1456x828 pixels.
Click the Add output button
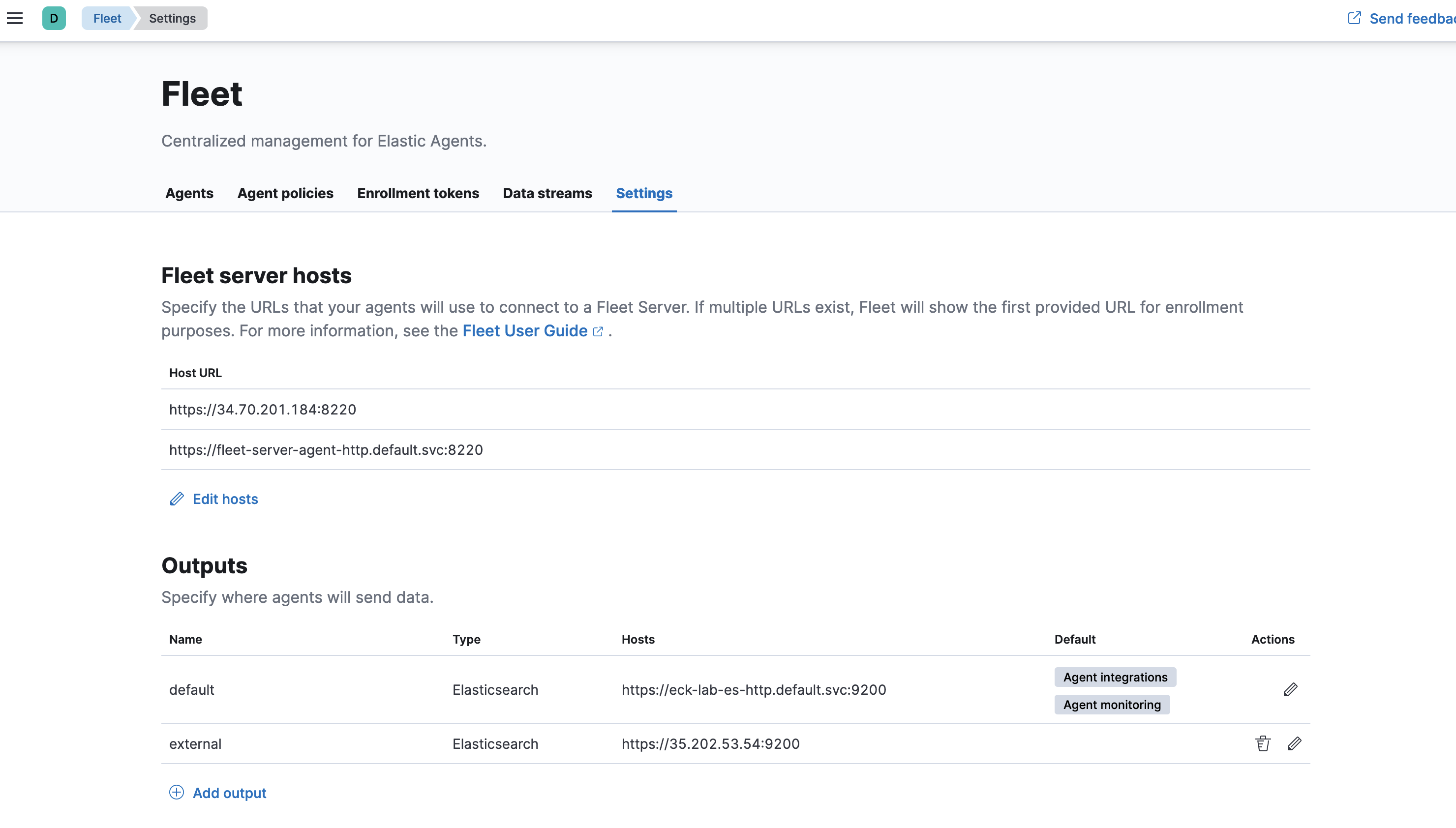pyautogui.click(x=229, y=793)
